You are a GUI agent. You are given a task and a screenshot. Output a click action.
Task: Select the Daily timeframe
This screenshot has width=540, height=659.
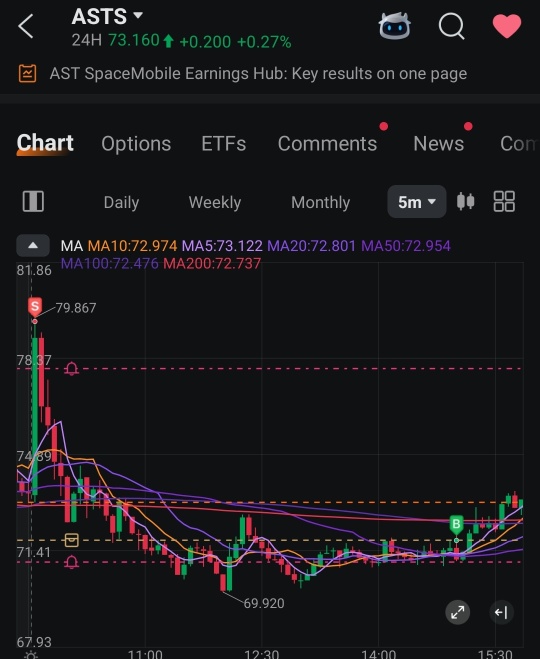click(121, 203)
